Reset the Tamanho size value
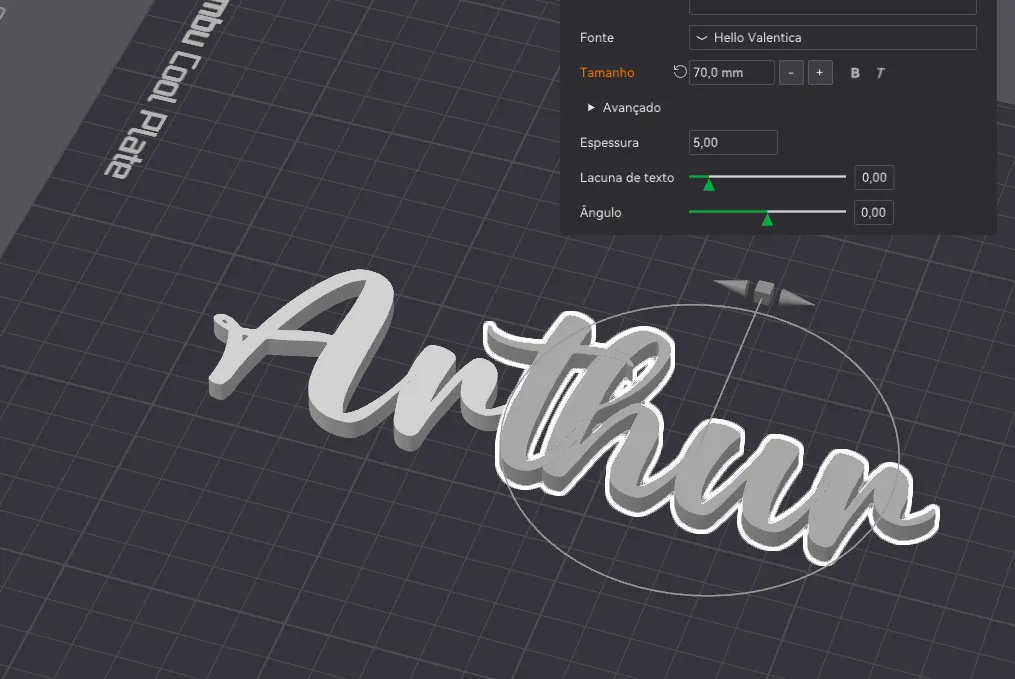1015x679 pixels. [679, 72]
